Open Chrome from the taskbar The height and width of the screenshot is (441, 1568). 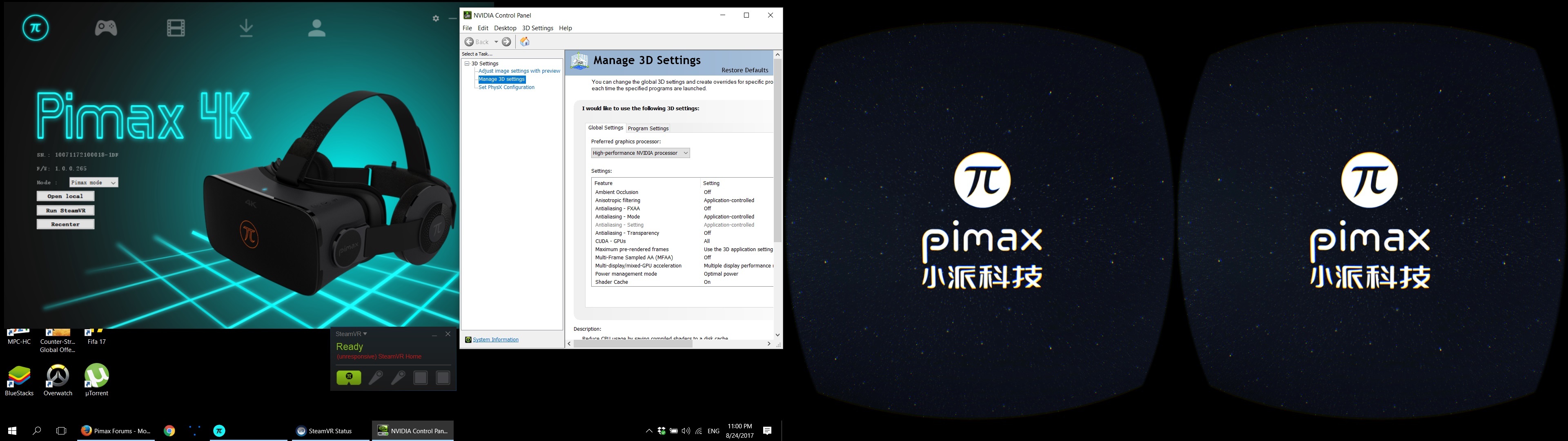coord(170,431)
